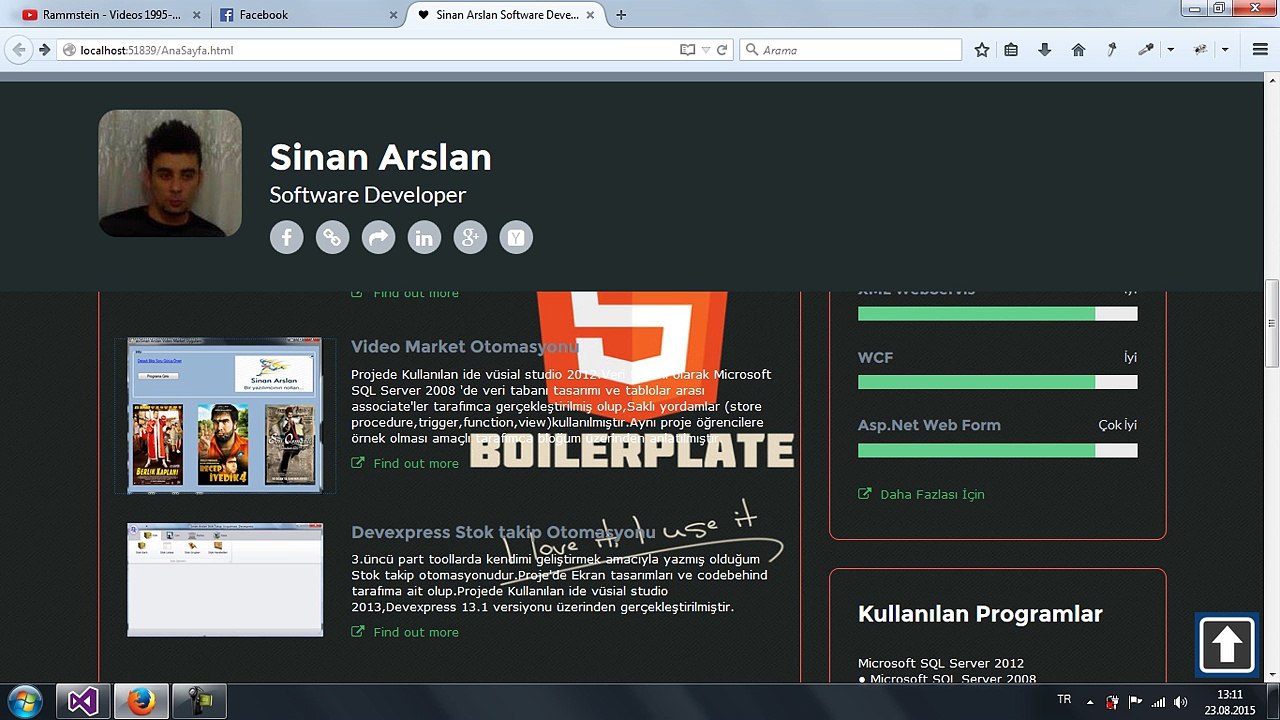Activate the eyedropper color picker add-on
The image size is (1280, 720).
[x=1146, y=50]
